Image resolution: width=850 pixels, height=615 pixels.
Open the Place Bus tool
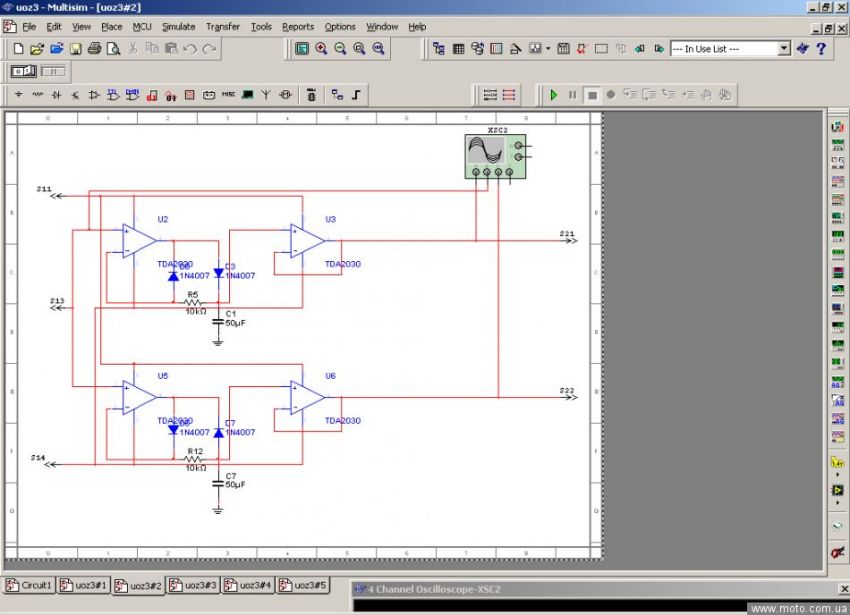356,95
